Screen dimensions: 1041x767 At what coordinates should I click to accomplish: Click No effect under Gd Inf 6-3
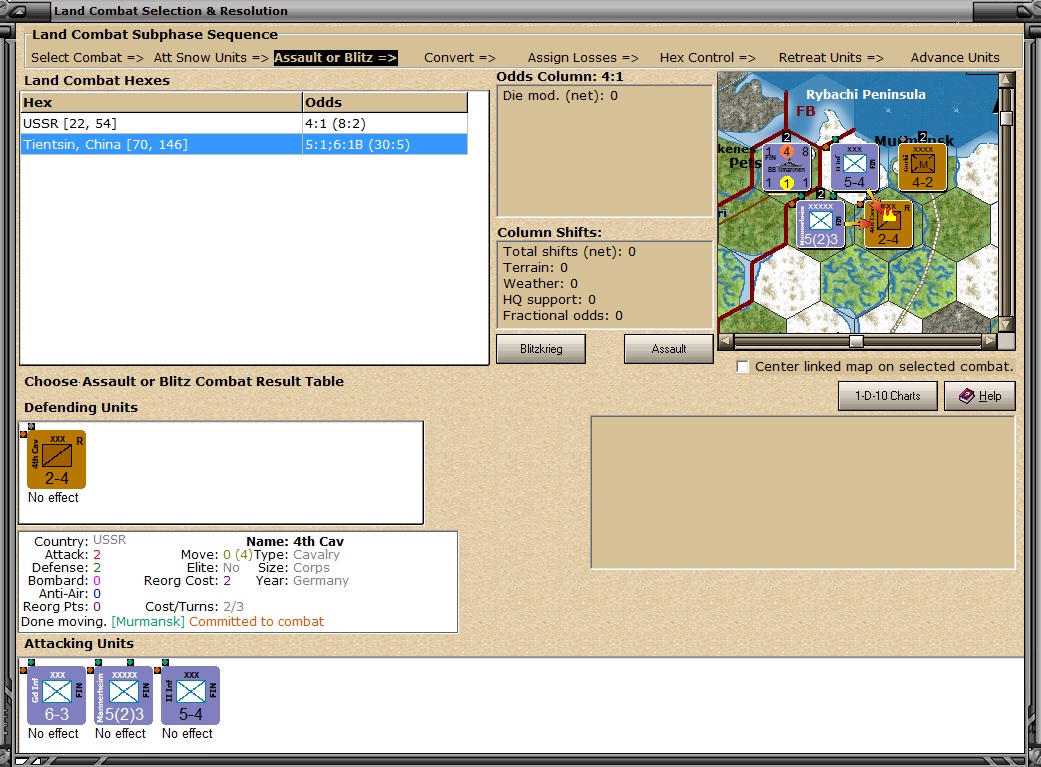pos(53,733)
